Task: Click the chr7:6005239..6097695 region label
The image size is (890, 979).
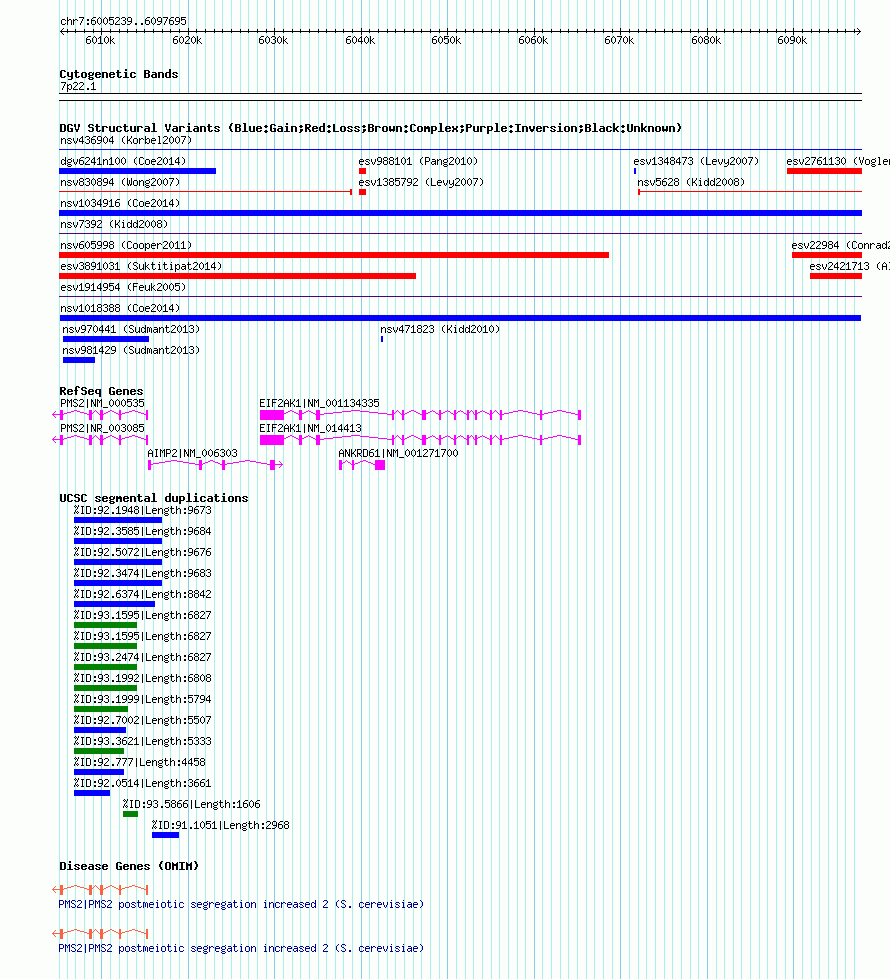Action: (123, 21)
